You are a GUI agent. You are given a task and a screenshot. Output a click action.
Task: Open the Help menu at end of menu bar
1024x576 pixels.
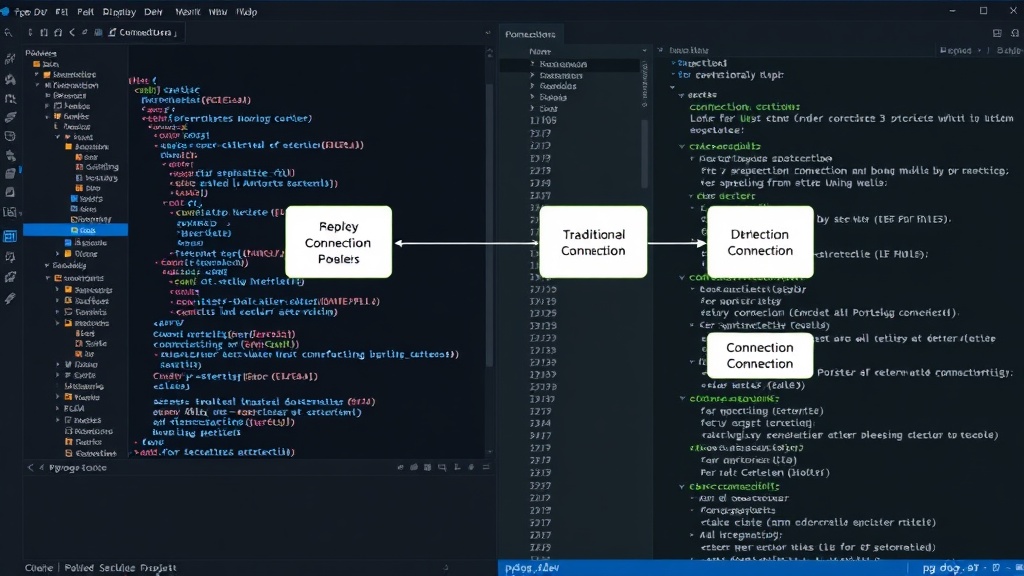[x=246, y=12]
